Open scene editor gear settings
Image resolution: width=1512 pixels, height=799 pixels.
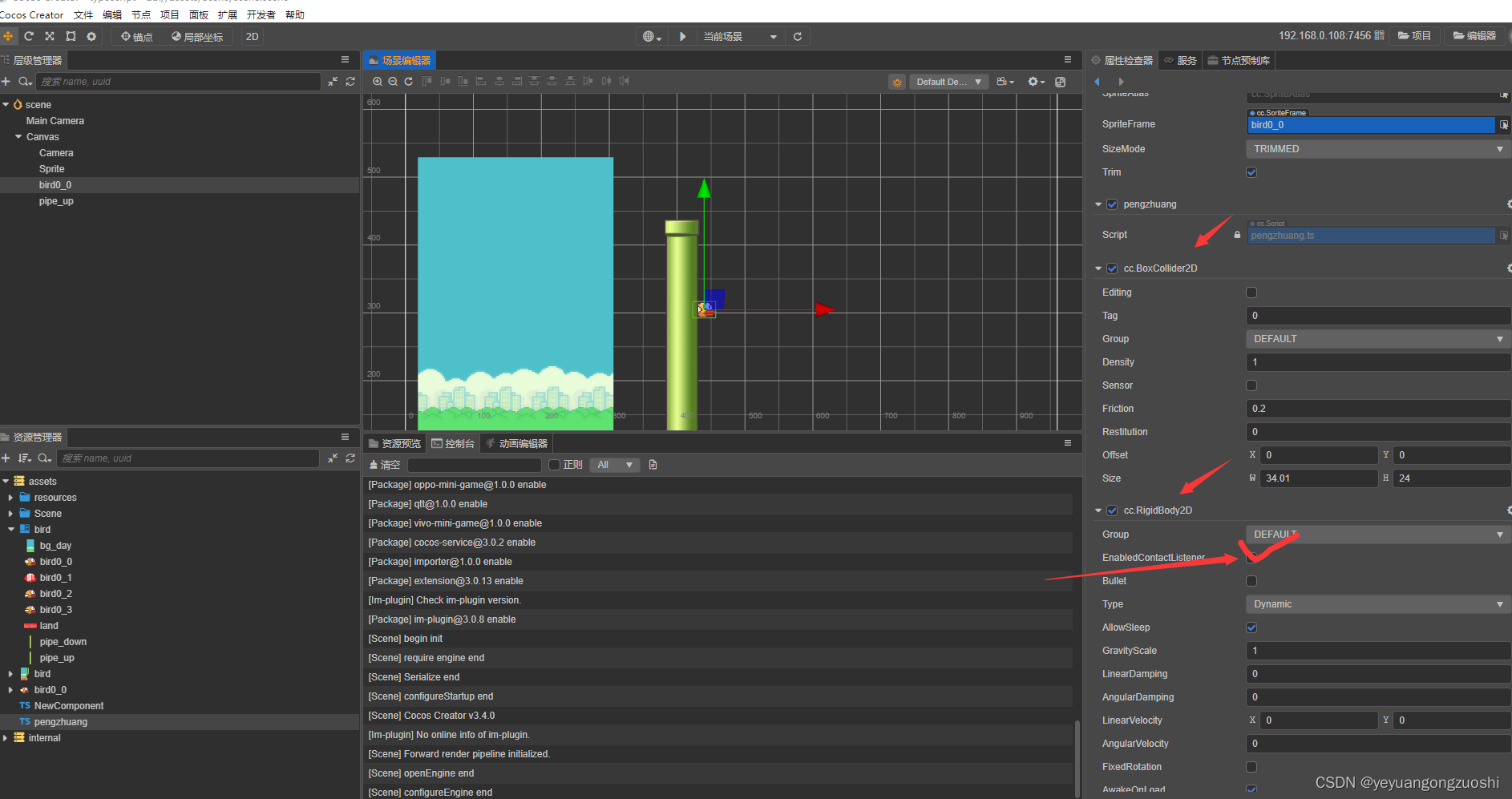click(x=1036, y=82)
